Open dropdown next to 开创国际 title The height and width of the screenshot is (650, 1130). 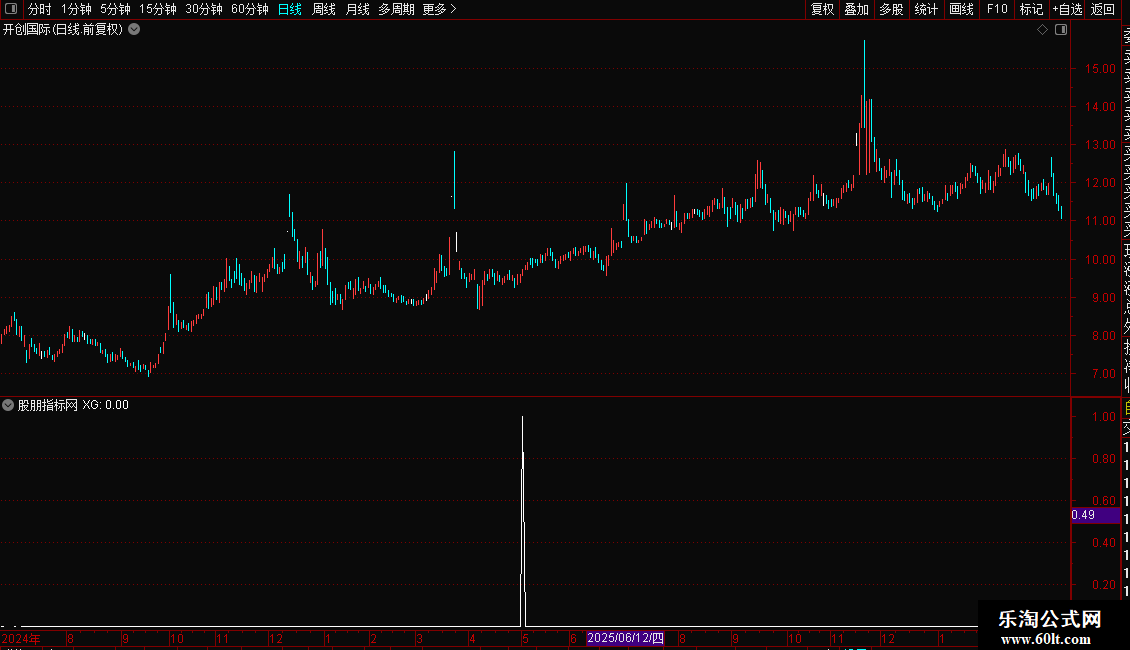134,29
